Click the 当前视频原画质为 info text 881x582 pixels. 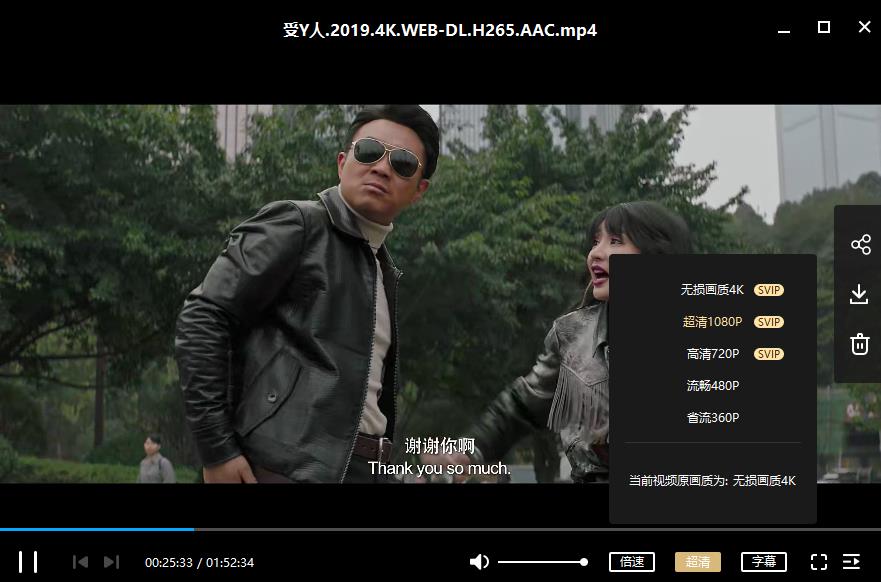(712, 481)
